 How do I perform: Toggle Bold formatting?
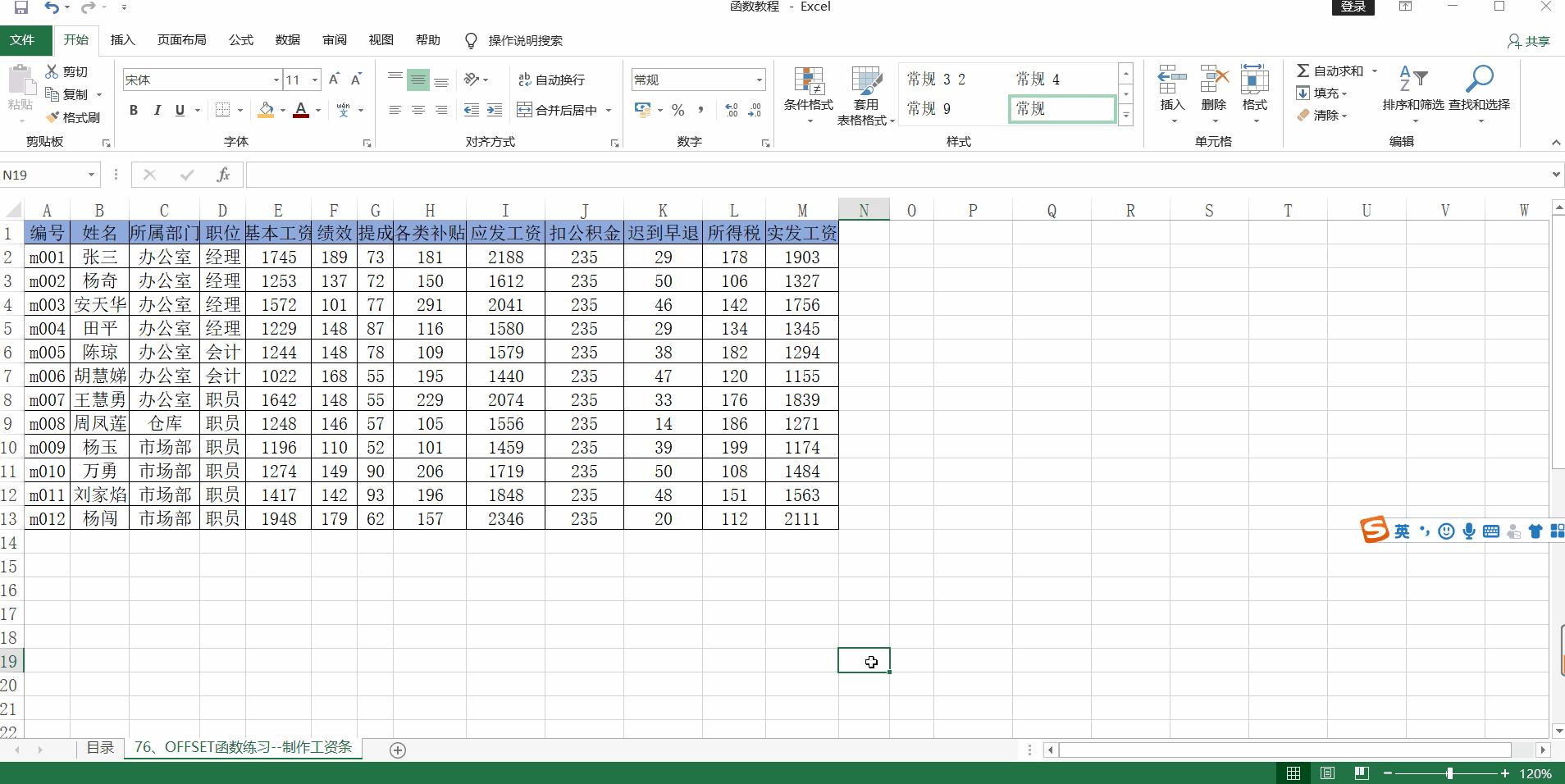click(x=134, y=110)
